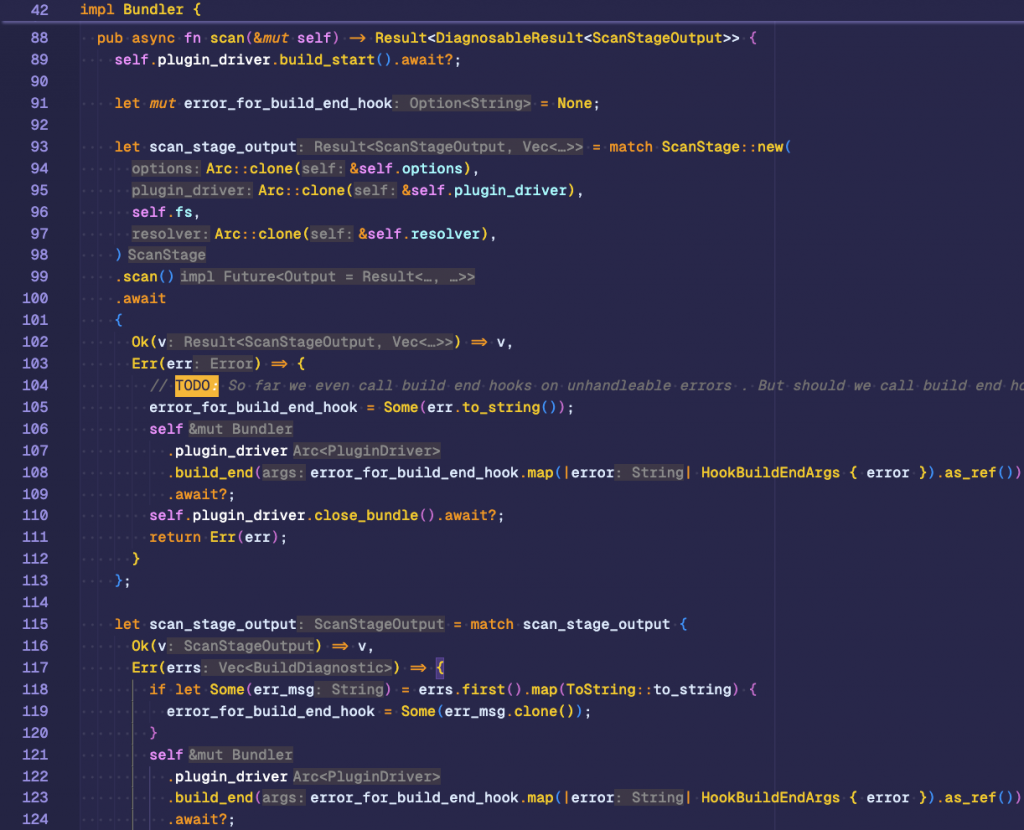Click the 'build_start' method call on line 89
This screenshot has width=1024, height=830.
tap(327, 60)
